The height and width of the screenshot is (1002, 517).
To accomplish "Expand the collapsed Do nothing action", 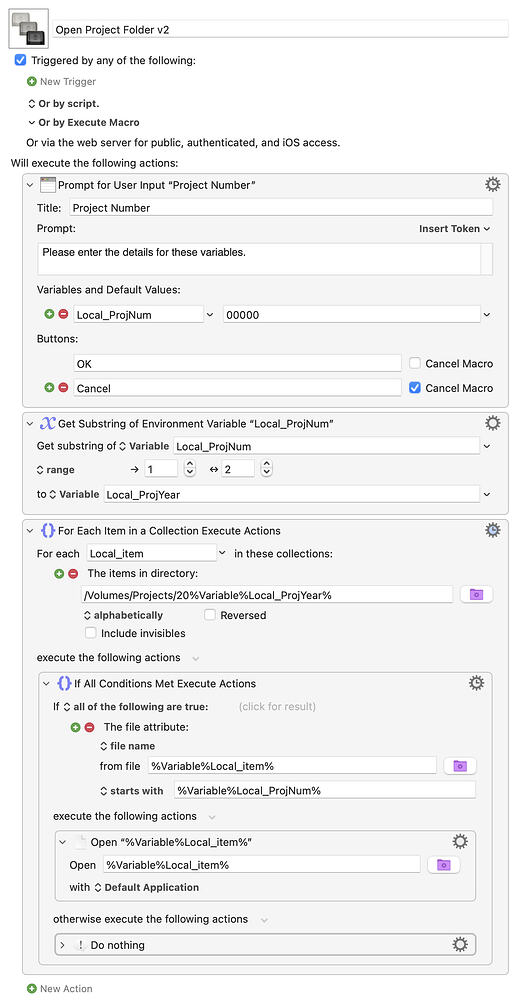I will coord(63,945).
